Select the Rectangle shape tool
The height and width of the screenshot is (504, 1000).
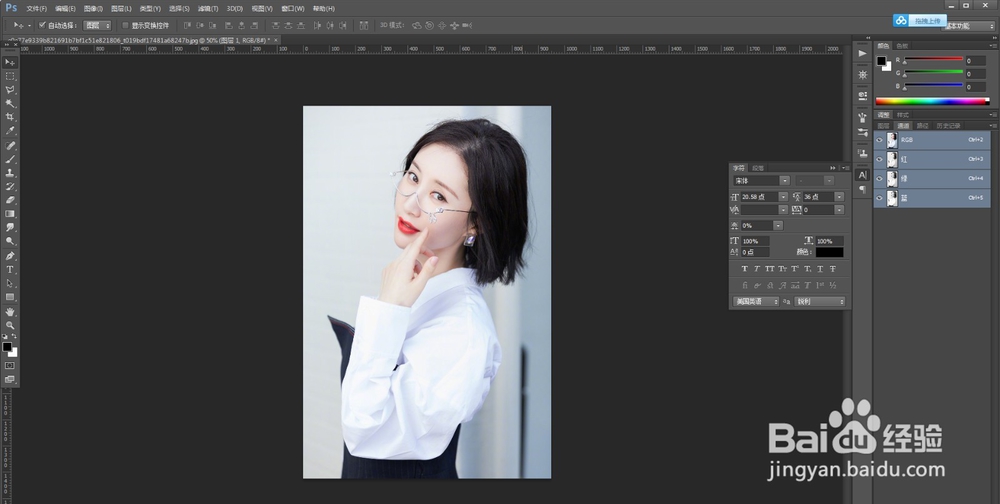pyautogui.click(x=10, y=297)
